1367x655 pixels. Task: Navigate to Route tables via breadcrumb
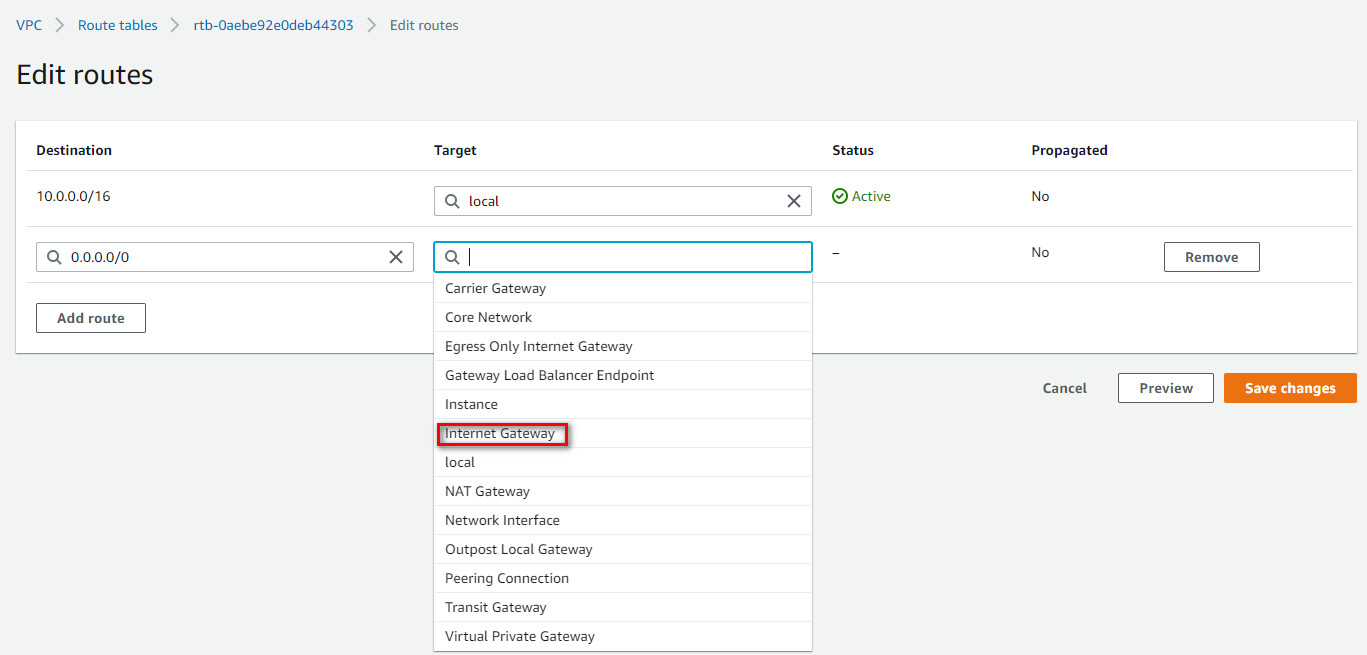click(117, 24)
